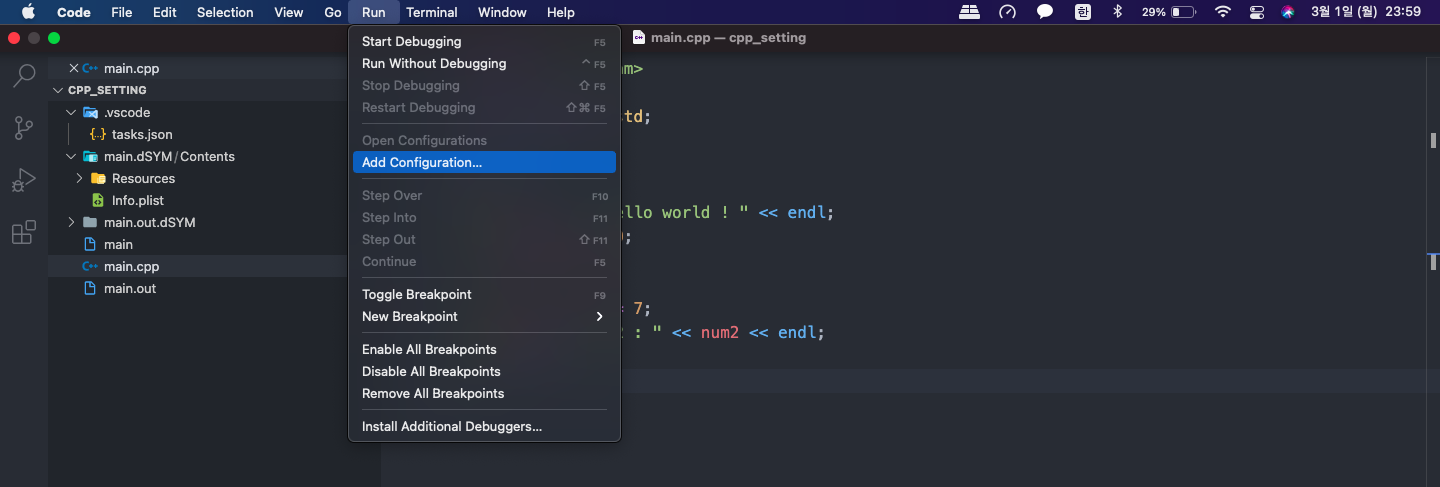Open New Breakpoint submenu arrow
The width and height of the screenshot is (1440, 487).
(x=600, y=317)
